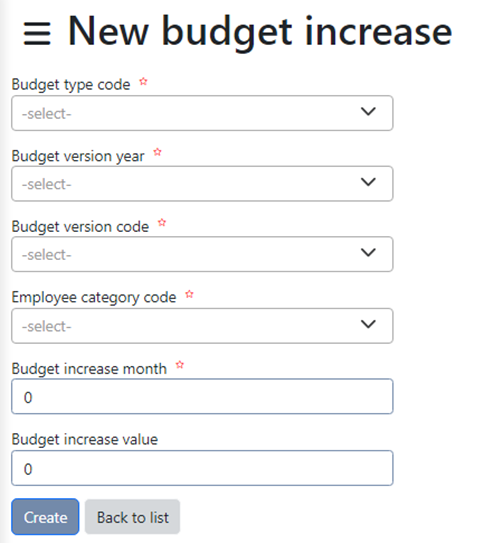Open the hamburger menu icon
The image size is (484, 543).
coord(37,34)
